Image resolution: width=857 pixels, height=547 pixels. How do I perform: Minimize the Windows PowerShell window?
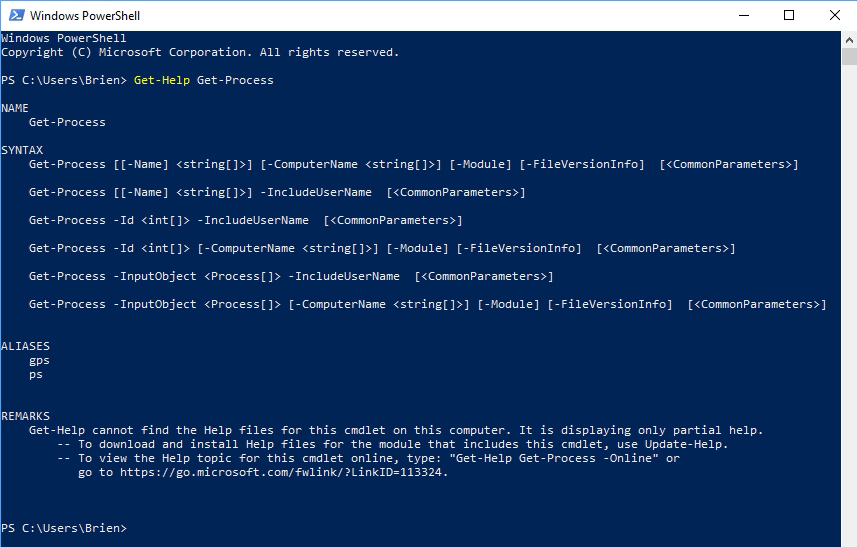coord(744,15)
